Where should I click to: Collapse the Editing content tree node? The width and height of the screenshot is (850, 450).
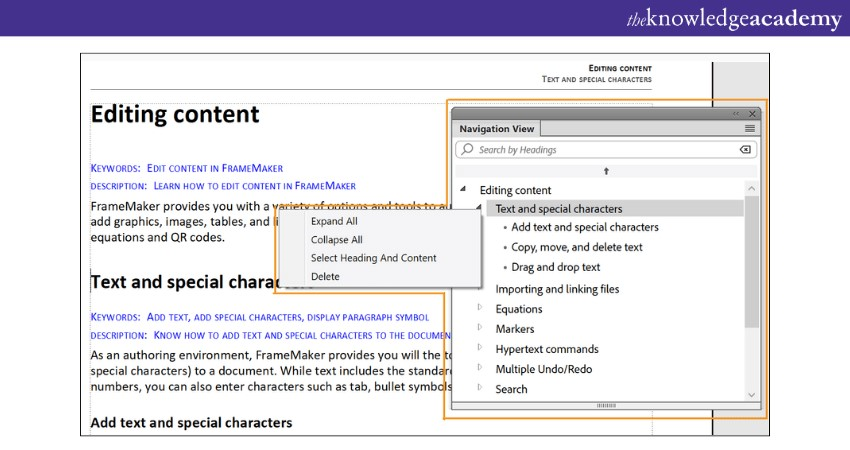click(x=463, y=190)
